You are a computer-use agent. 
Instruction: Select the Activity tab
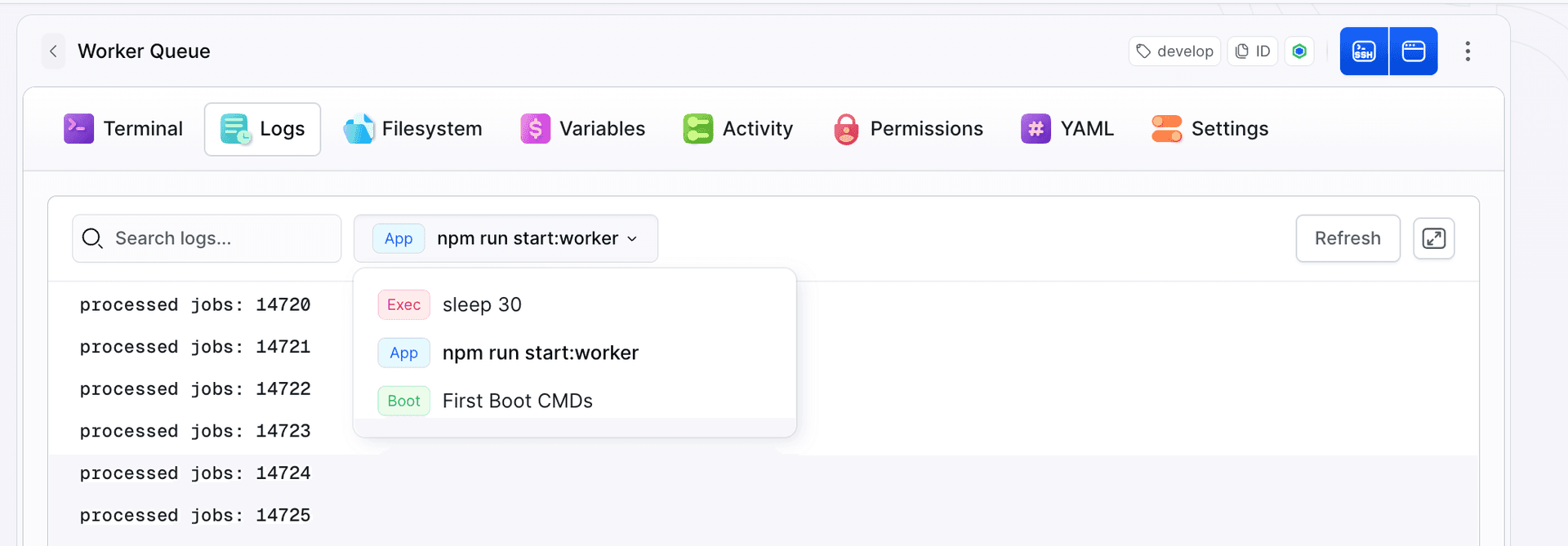tap(738, 129)
